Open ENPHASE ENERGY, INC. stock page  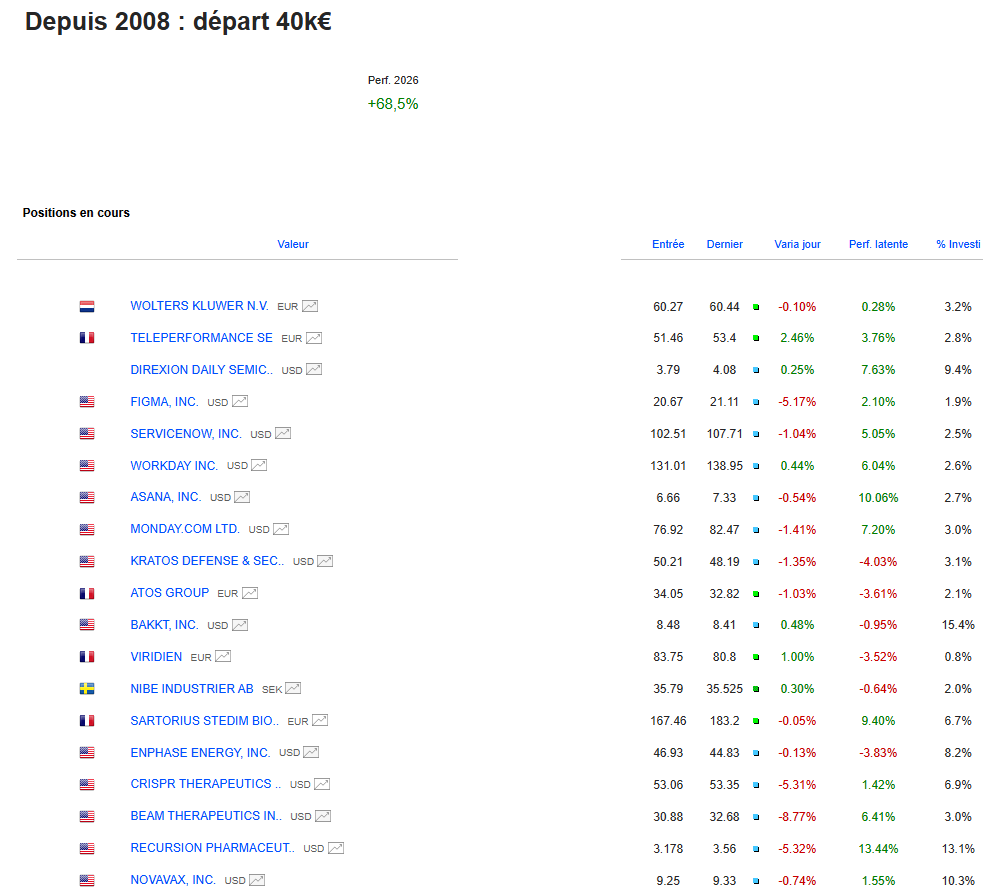click(200, 753)
